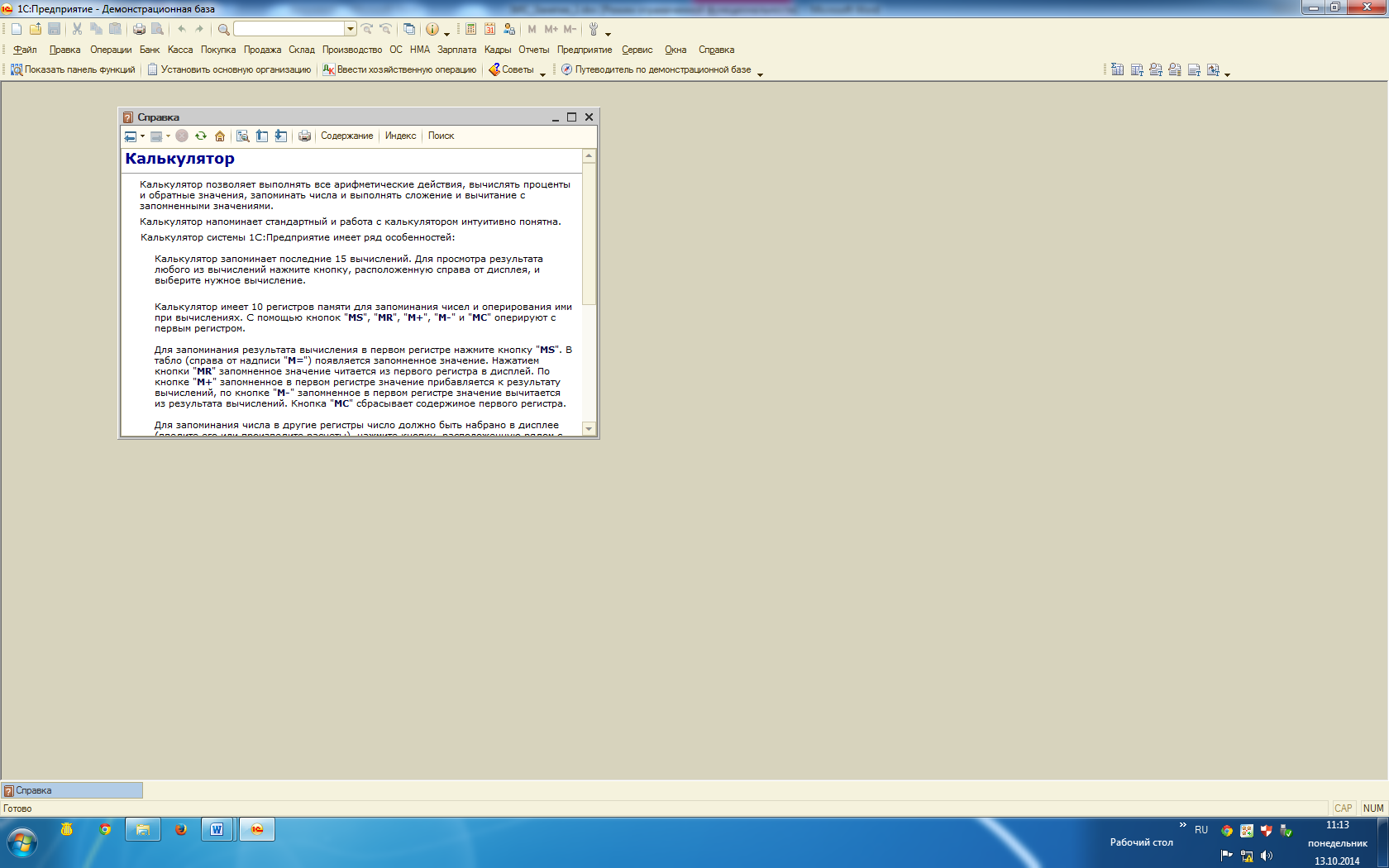Print via the main toolbar printer icon

[x=139, y=29]
